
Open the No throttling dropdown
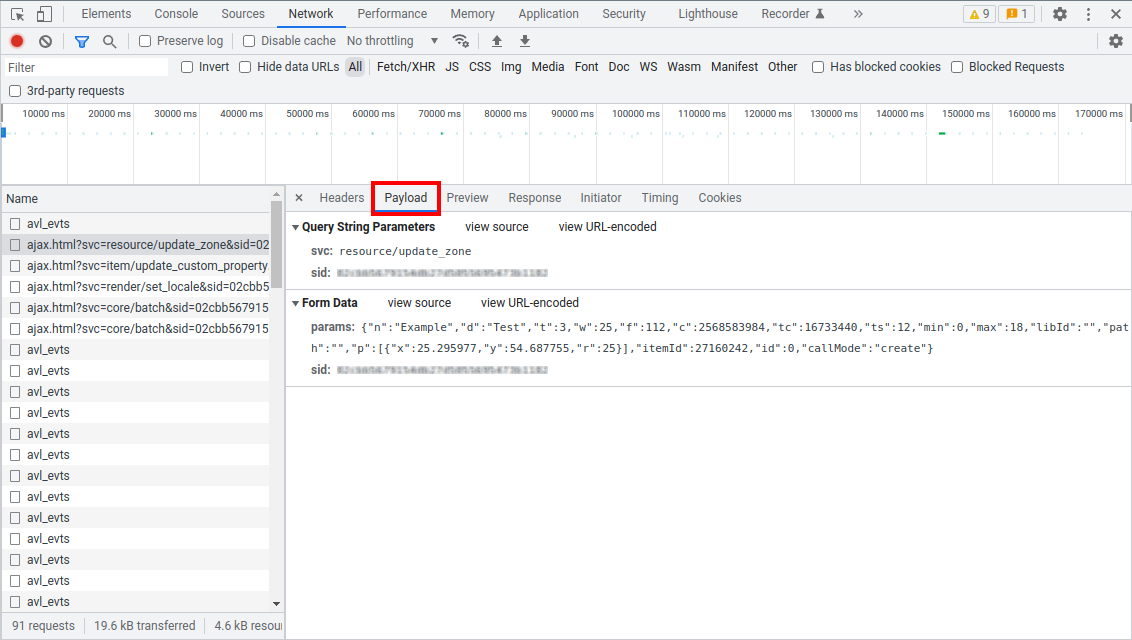(392, 41)
